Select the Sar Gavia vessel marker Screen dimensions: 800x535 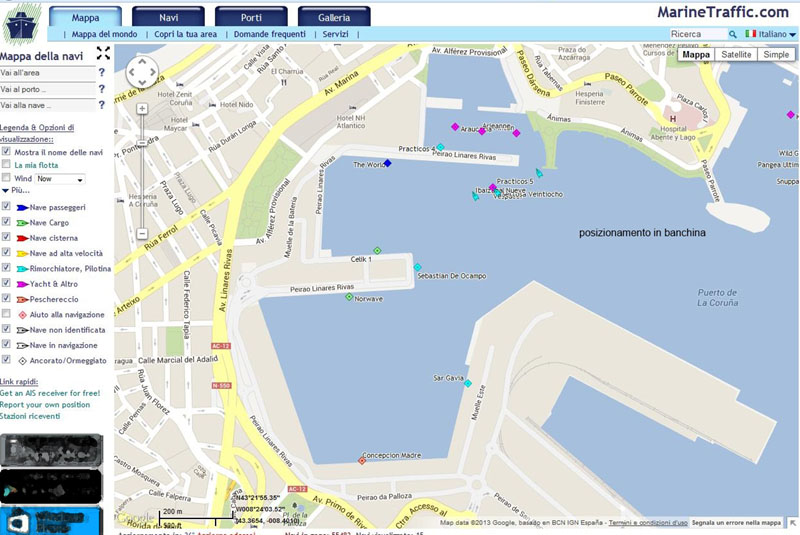(467, 383)
